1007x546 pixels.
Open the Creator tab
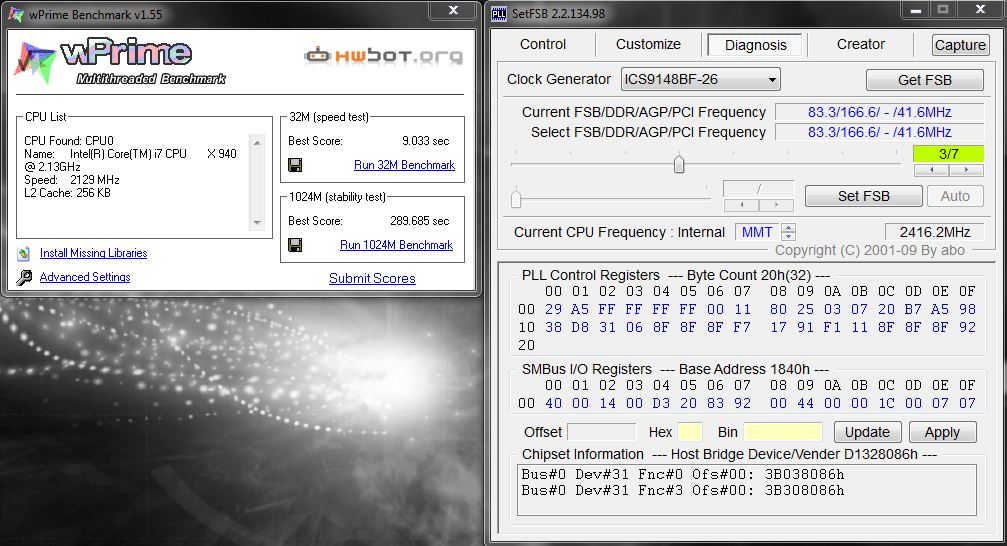(861, 44)
